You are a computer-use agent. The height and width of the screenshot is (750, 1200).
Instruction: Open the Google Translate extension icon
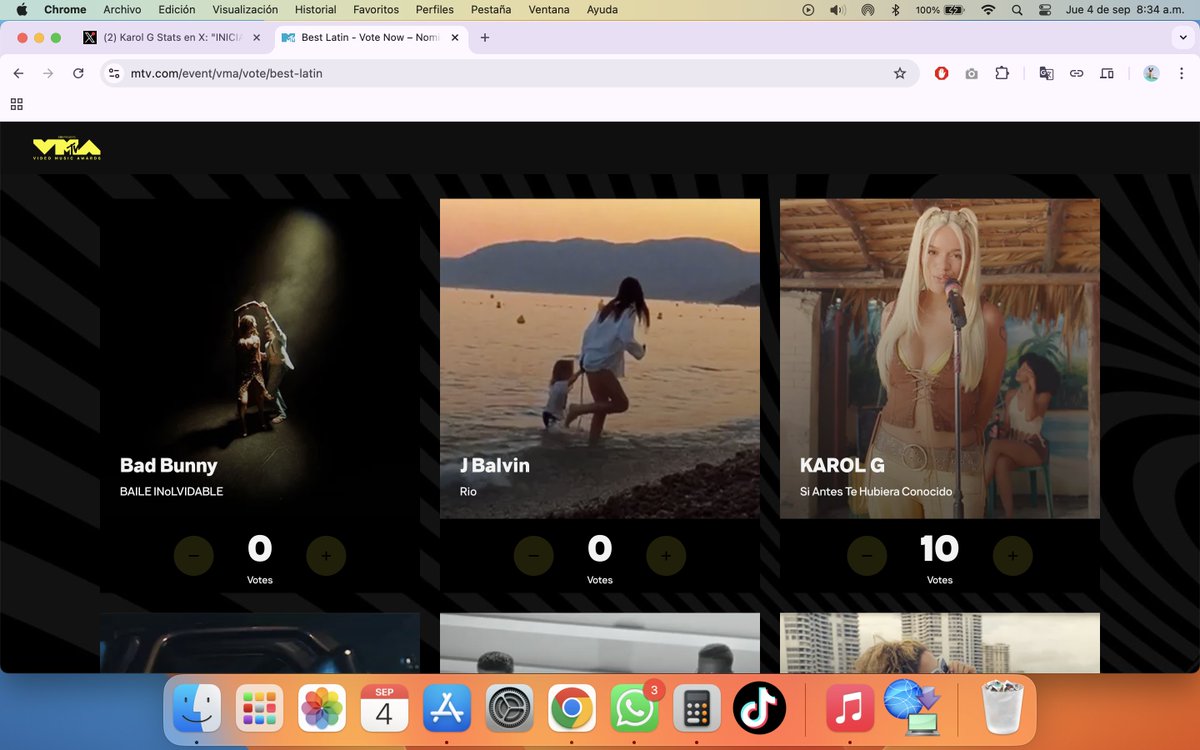tap(1046, 73)
